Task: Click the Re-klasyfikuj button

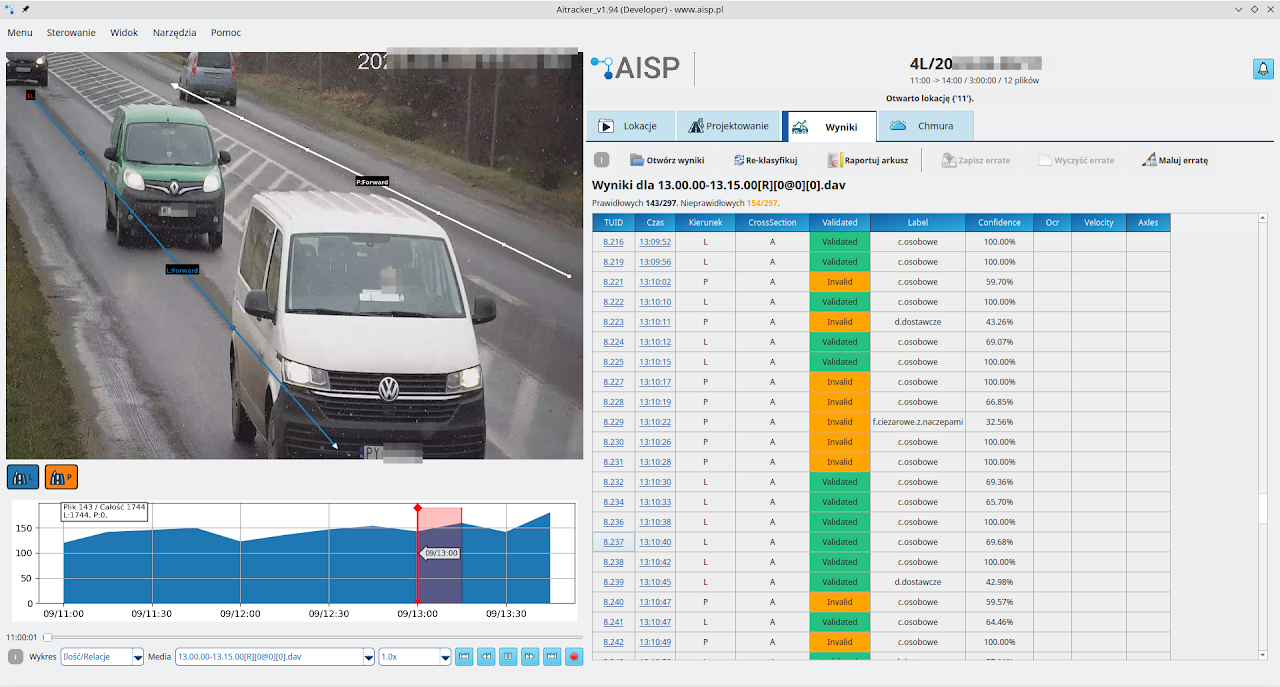Action: [x=765, y=160]
